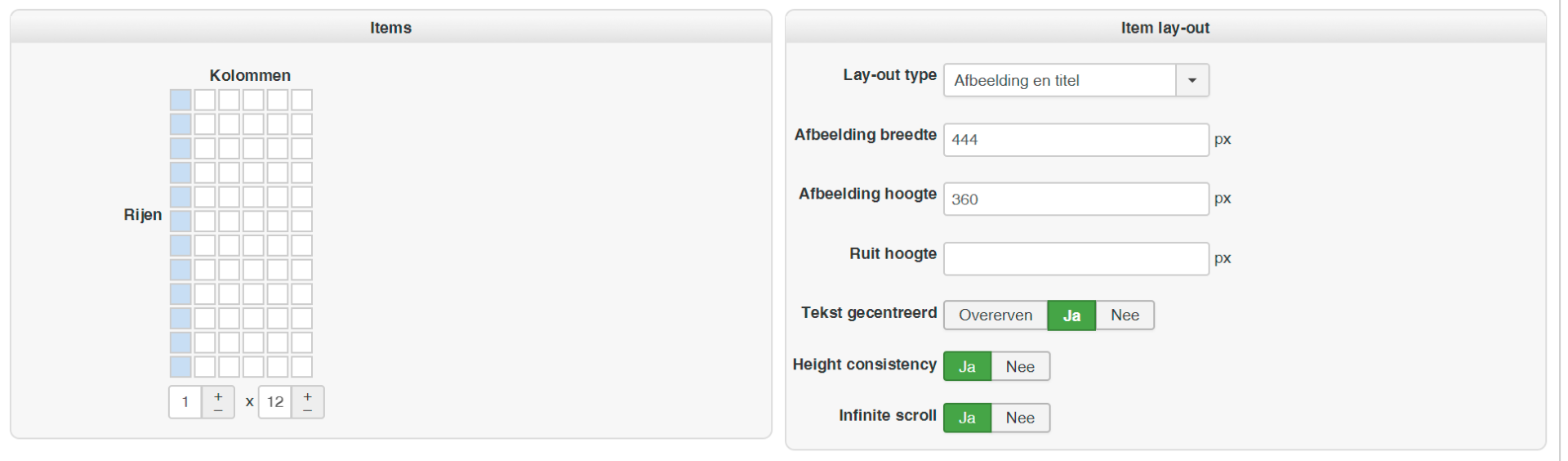This screenshot has width=1568, height=461.
Task: Click the plus icon for columns count
Action: pyautogui.click(x=218, y=396)
